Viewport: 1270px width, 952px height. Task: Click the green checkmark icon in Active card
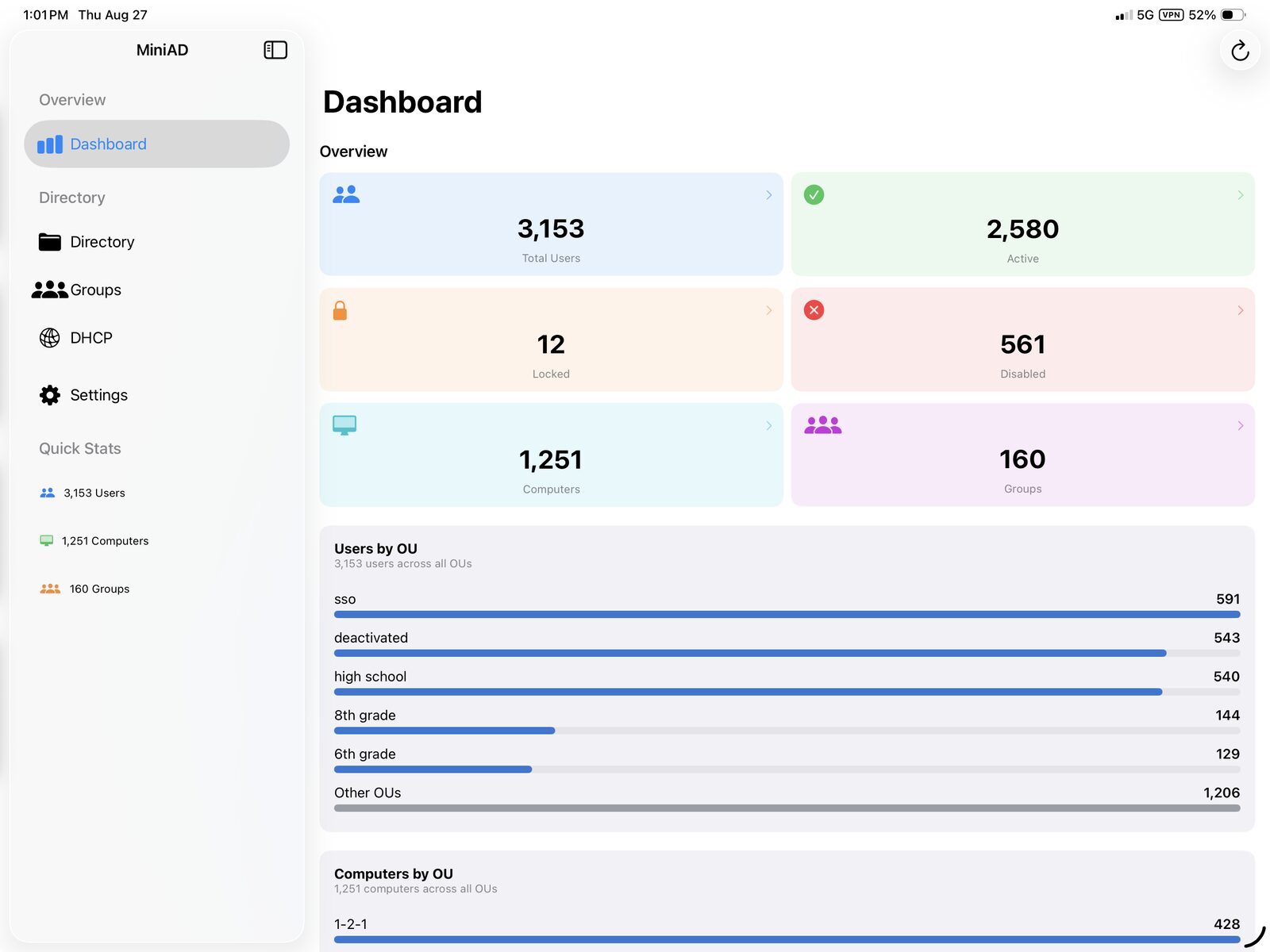point(814,194)
